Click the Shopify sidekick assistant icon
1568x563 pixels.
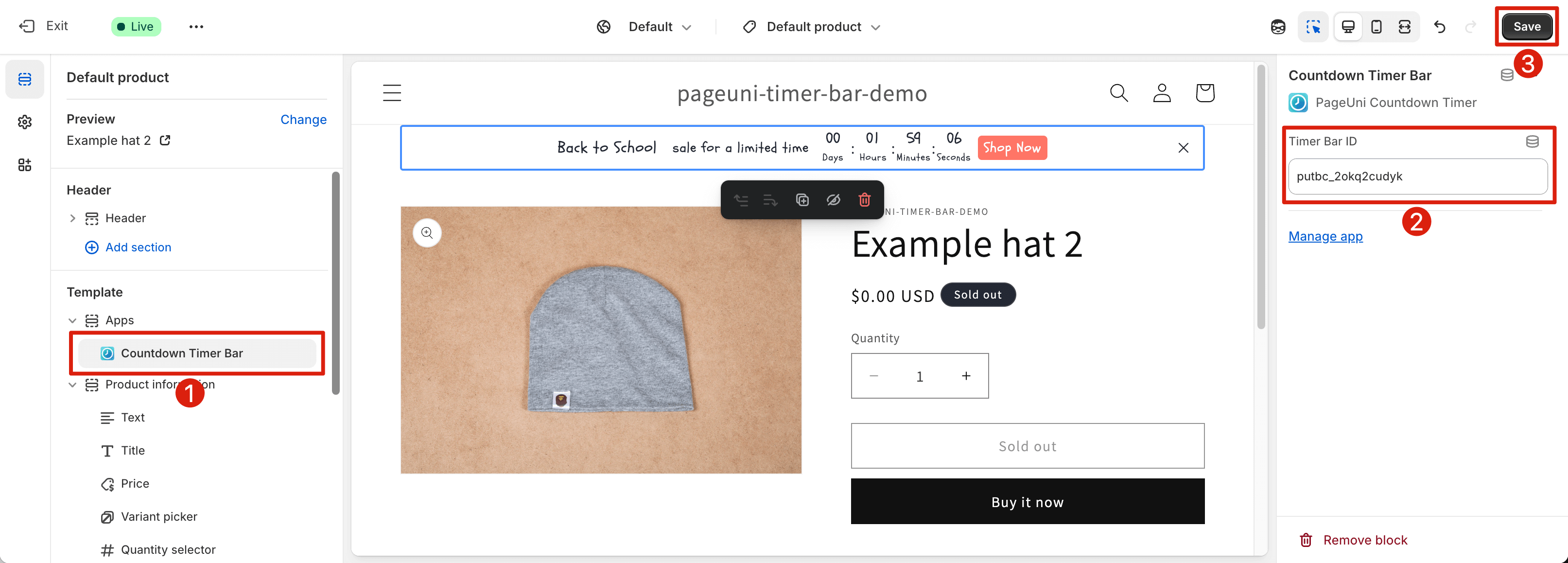[x=1278, y=27]
